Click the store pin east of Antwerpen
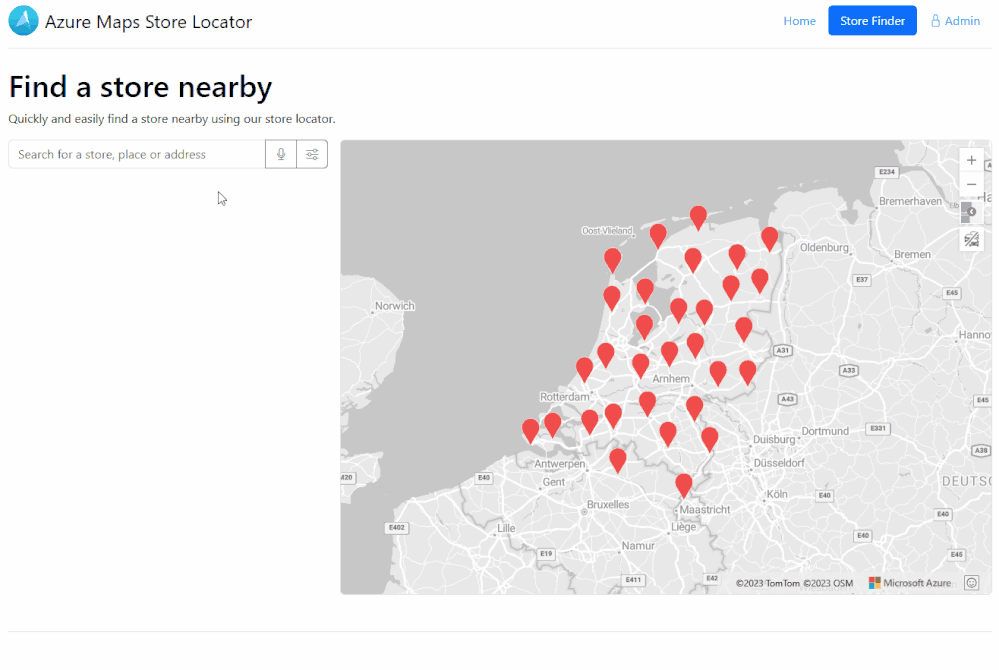The image size is (999, 670). pyautogui.click(x=618, y=459)
